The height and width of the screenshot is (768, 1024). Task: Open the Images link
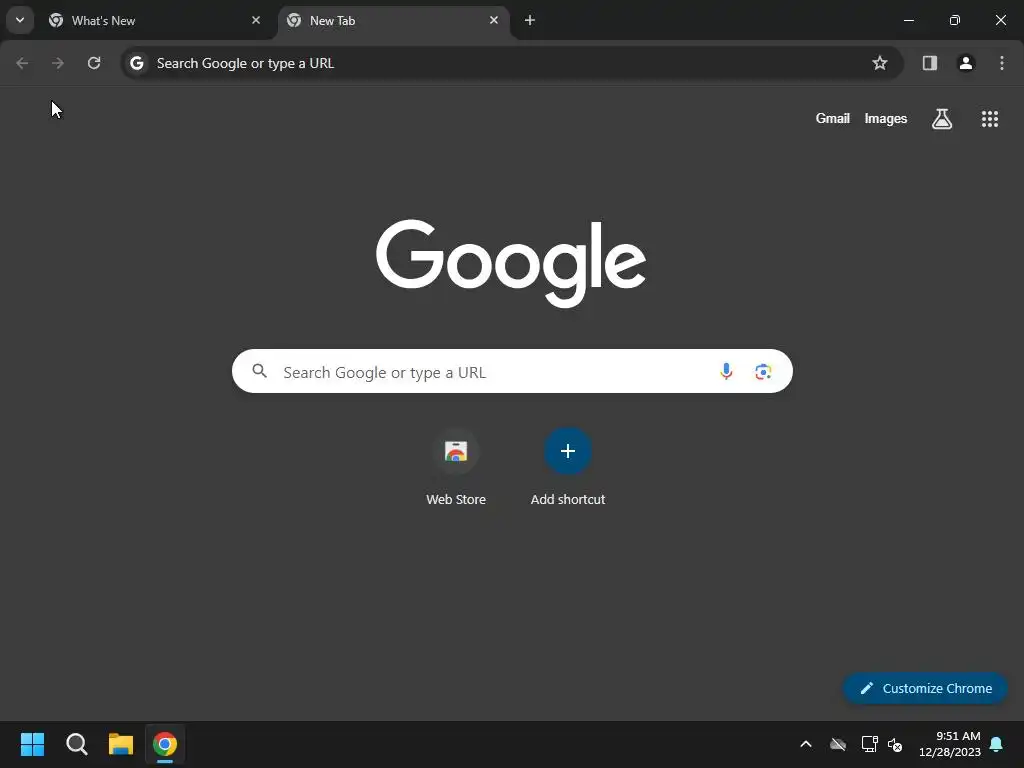[886, 118]
